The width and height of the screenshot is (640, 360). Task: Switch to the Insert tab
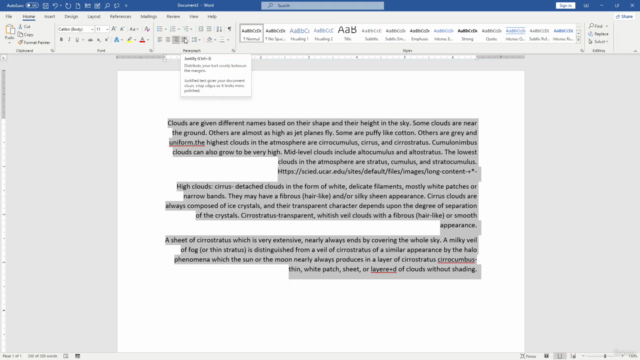click(49, 16)
